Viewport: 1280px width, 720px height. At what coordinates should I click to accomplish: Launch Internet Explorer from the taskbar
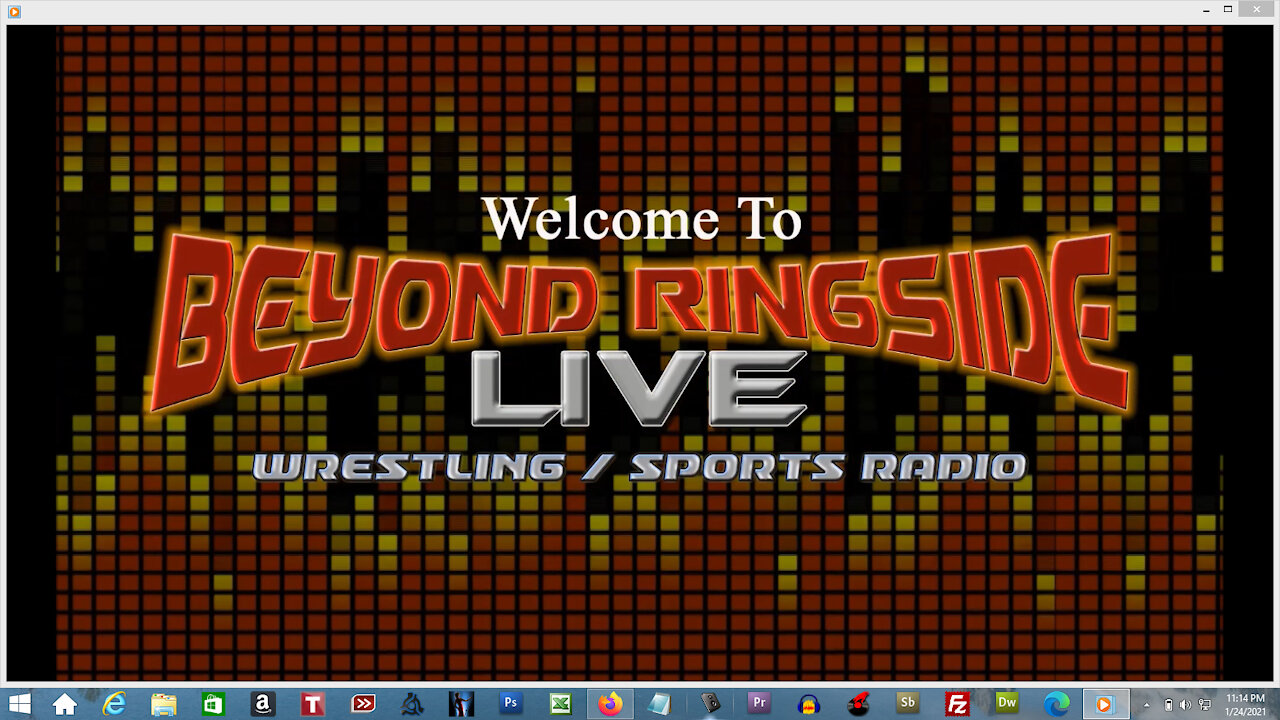pos(114,704)
